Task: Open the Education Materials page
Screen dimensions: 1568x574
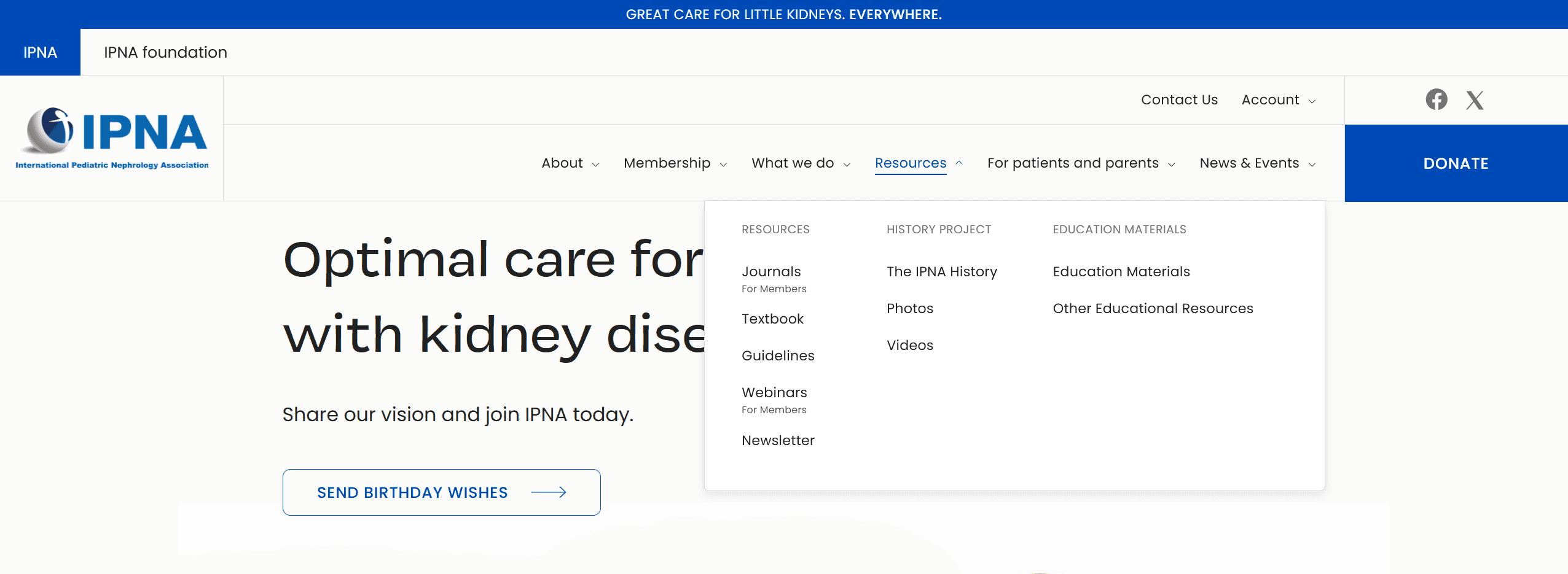Action: [x=1121, y=271]
